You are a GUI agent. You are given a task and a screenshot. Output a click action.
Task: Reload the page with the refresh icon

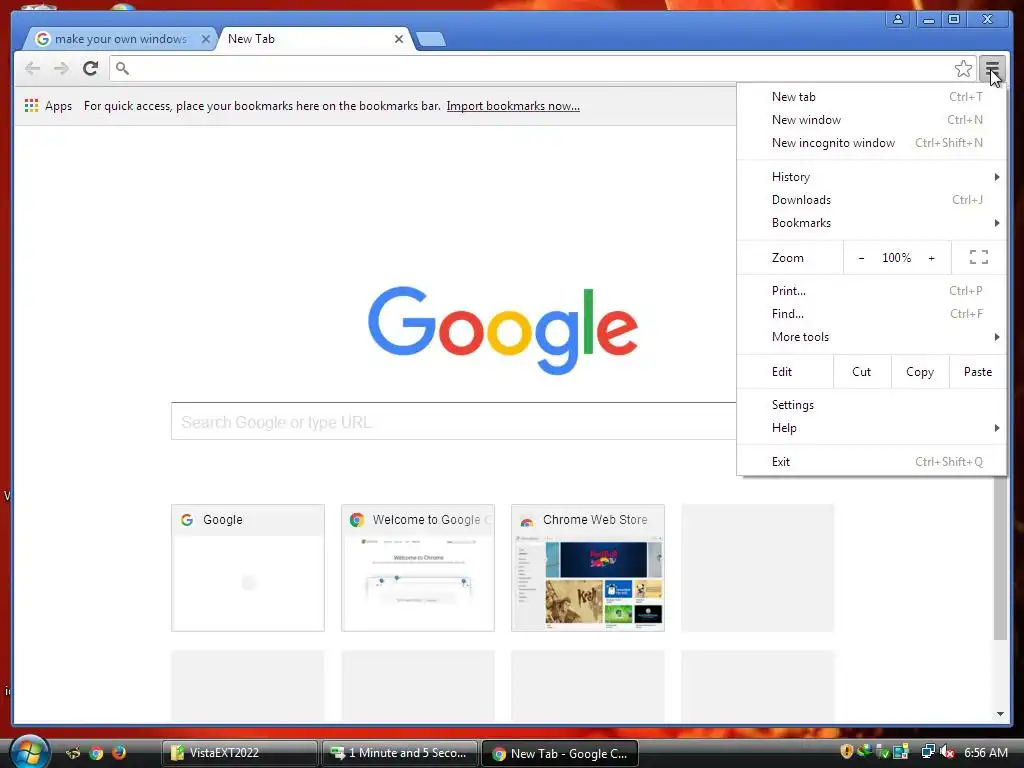(90, 68)
